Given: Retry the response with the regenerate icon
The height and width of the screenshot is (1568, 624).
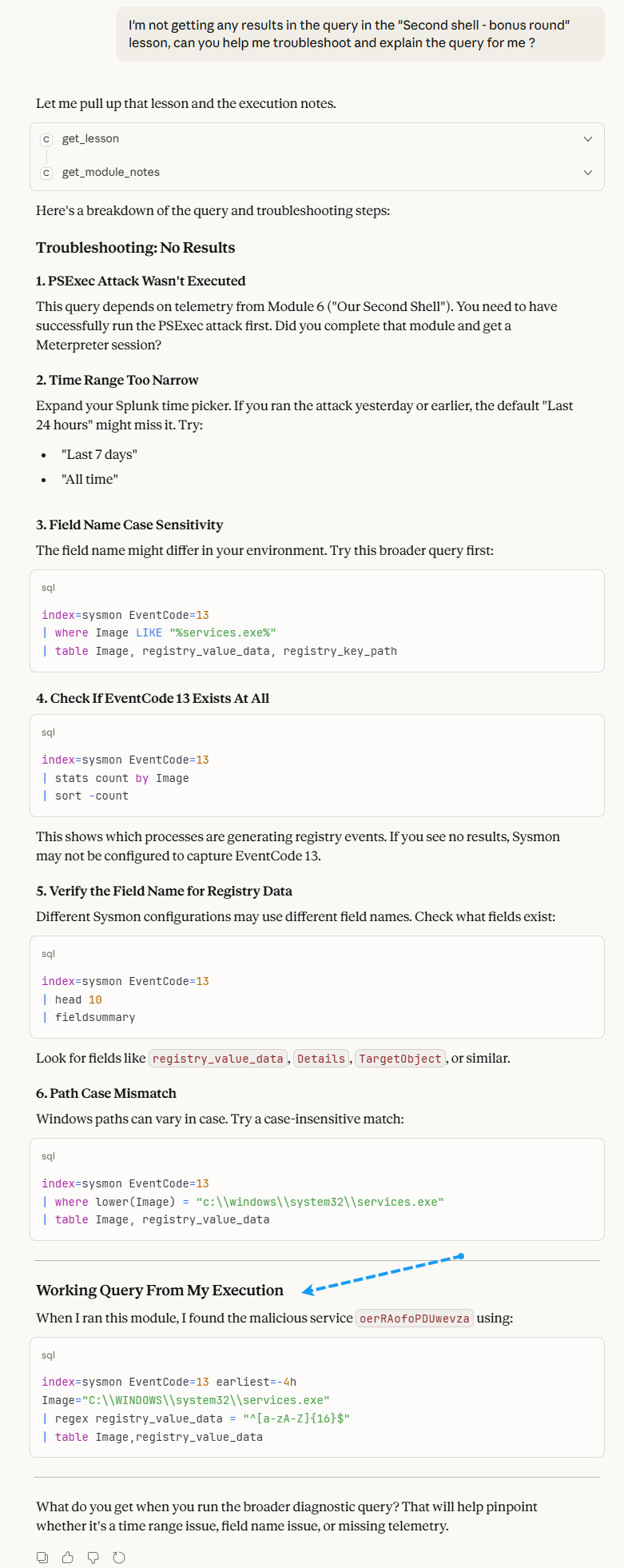Looking at the screenshot, I should pyautogui.click(x=119, y=1558).
